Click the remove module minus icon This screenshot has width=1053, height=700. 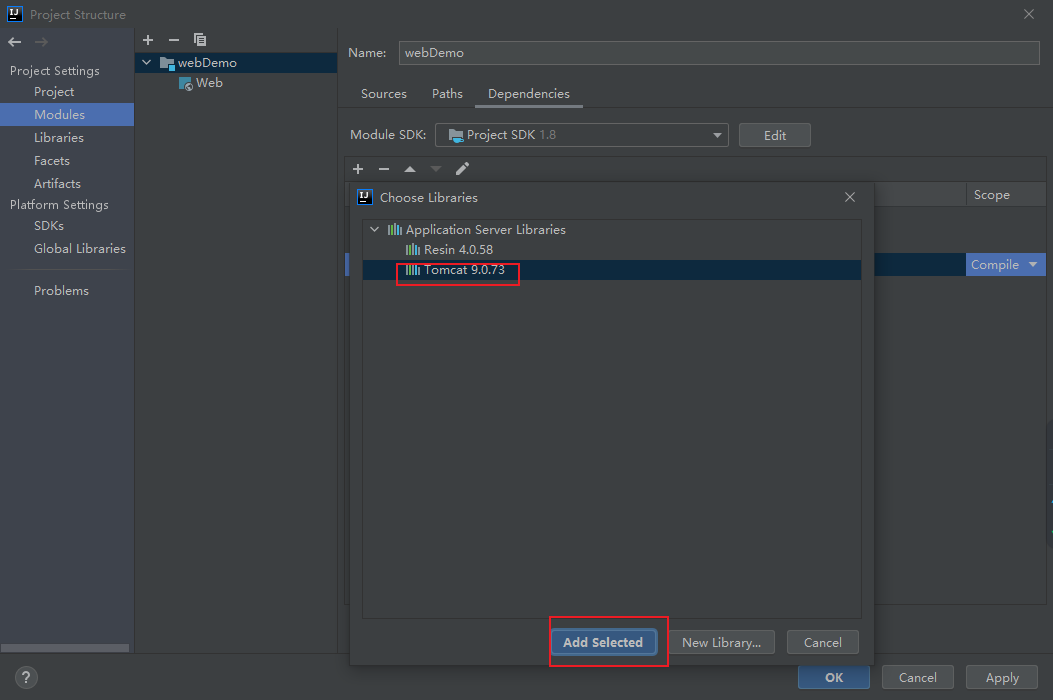coord(174,40)
